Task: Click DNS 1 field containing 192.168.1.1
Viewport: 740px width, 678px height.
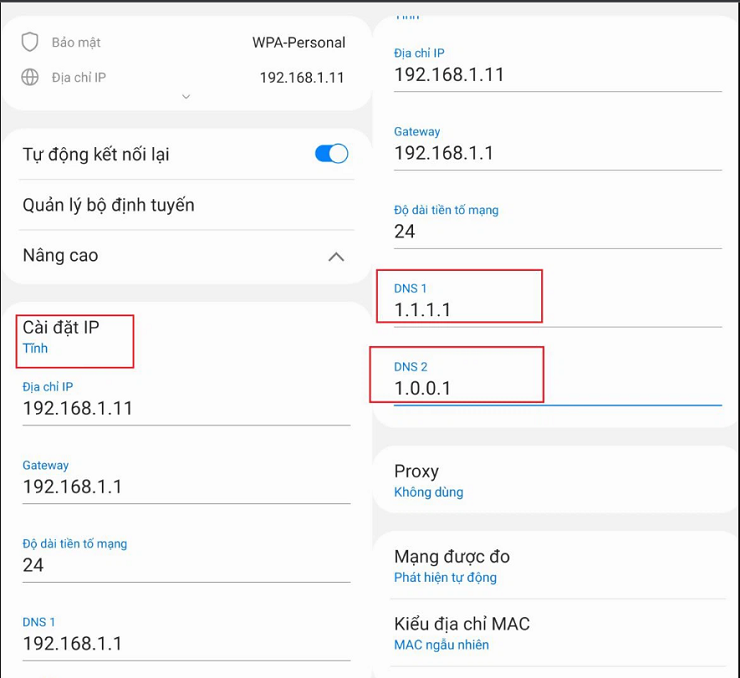Action: point(185,643)
